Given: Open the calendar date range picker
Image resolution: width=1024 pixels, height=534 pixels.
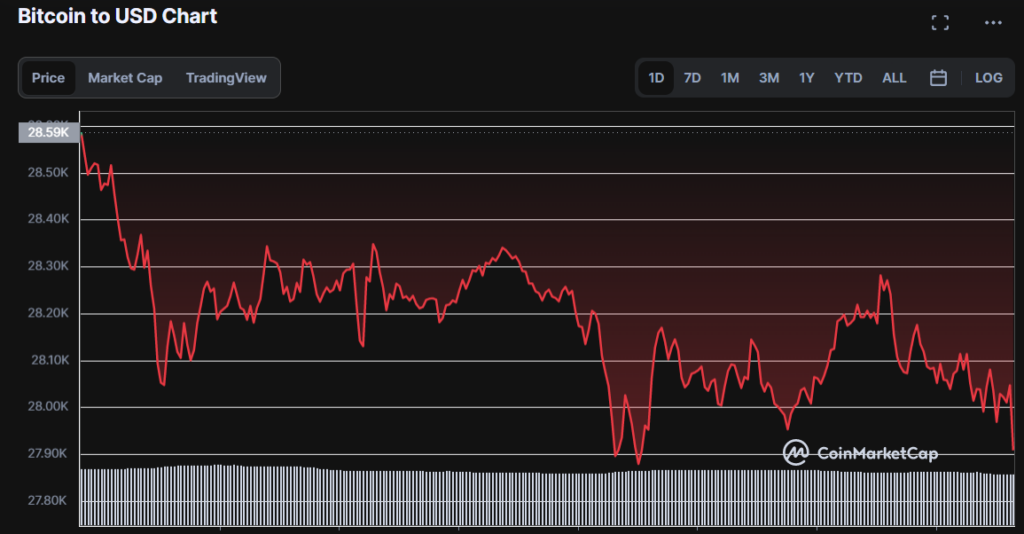Looking at the screenshot, I should 938,78.
